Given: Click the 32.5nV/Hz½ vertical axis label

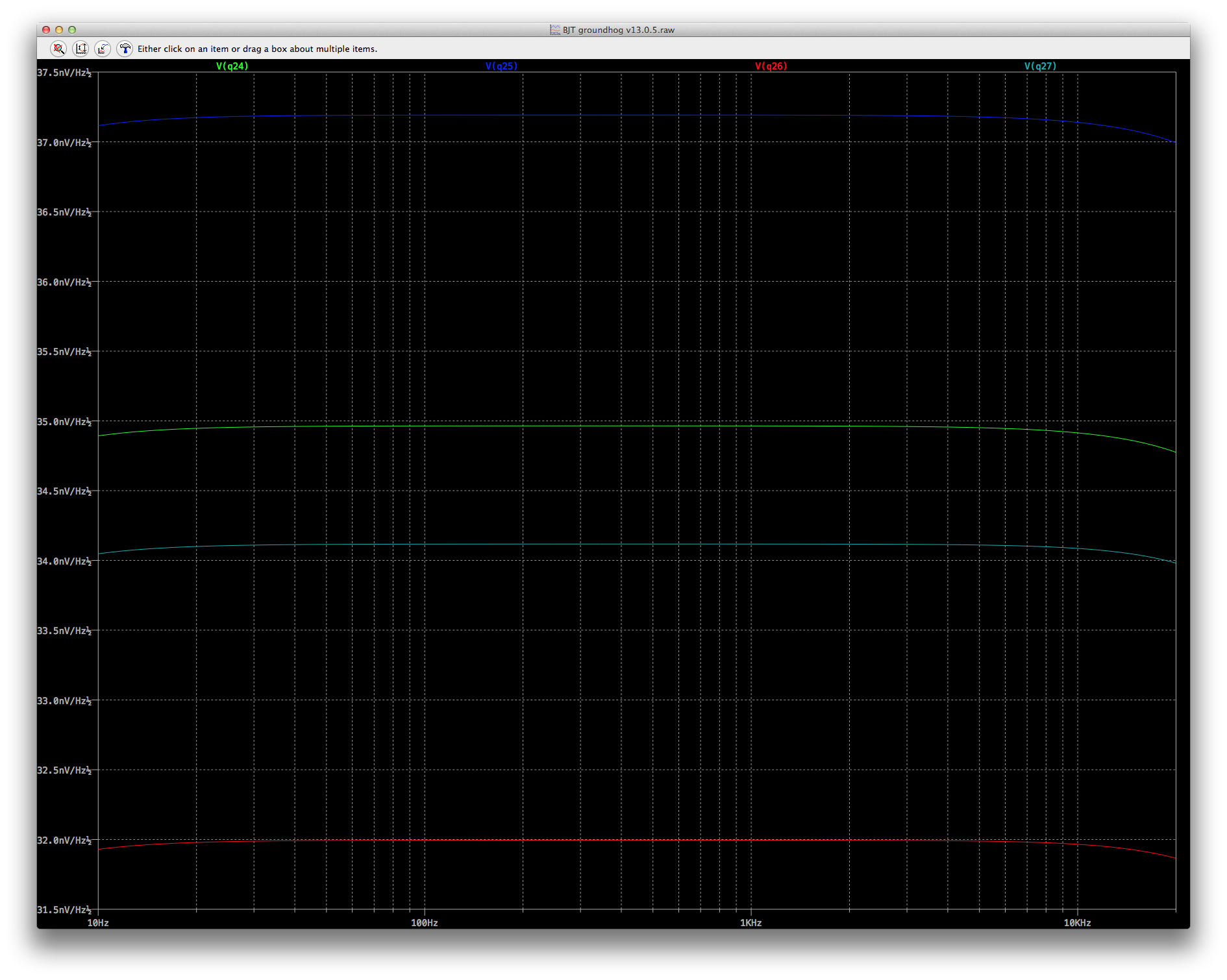Looking at the screenshot, I should point(64,770).
